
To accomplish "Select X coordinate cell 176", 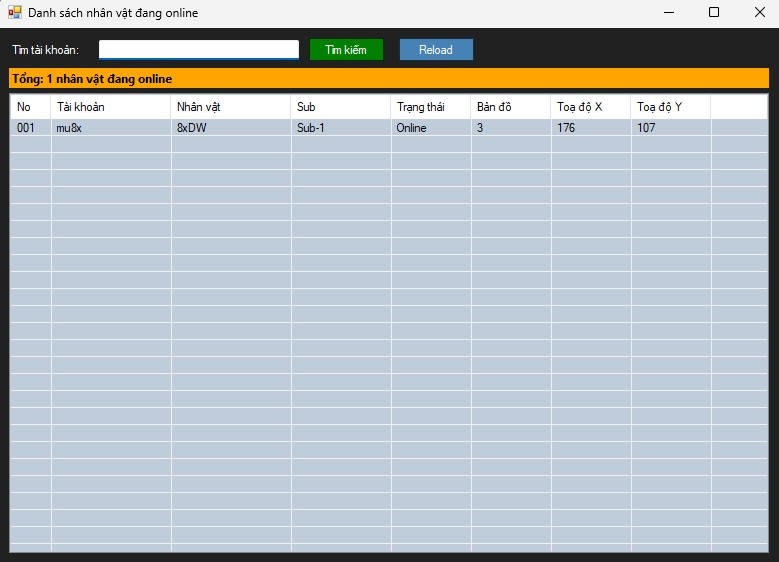I will (x=591, y=128).
